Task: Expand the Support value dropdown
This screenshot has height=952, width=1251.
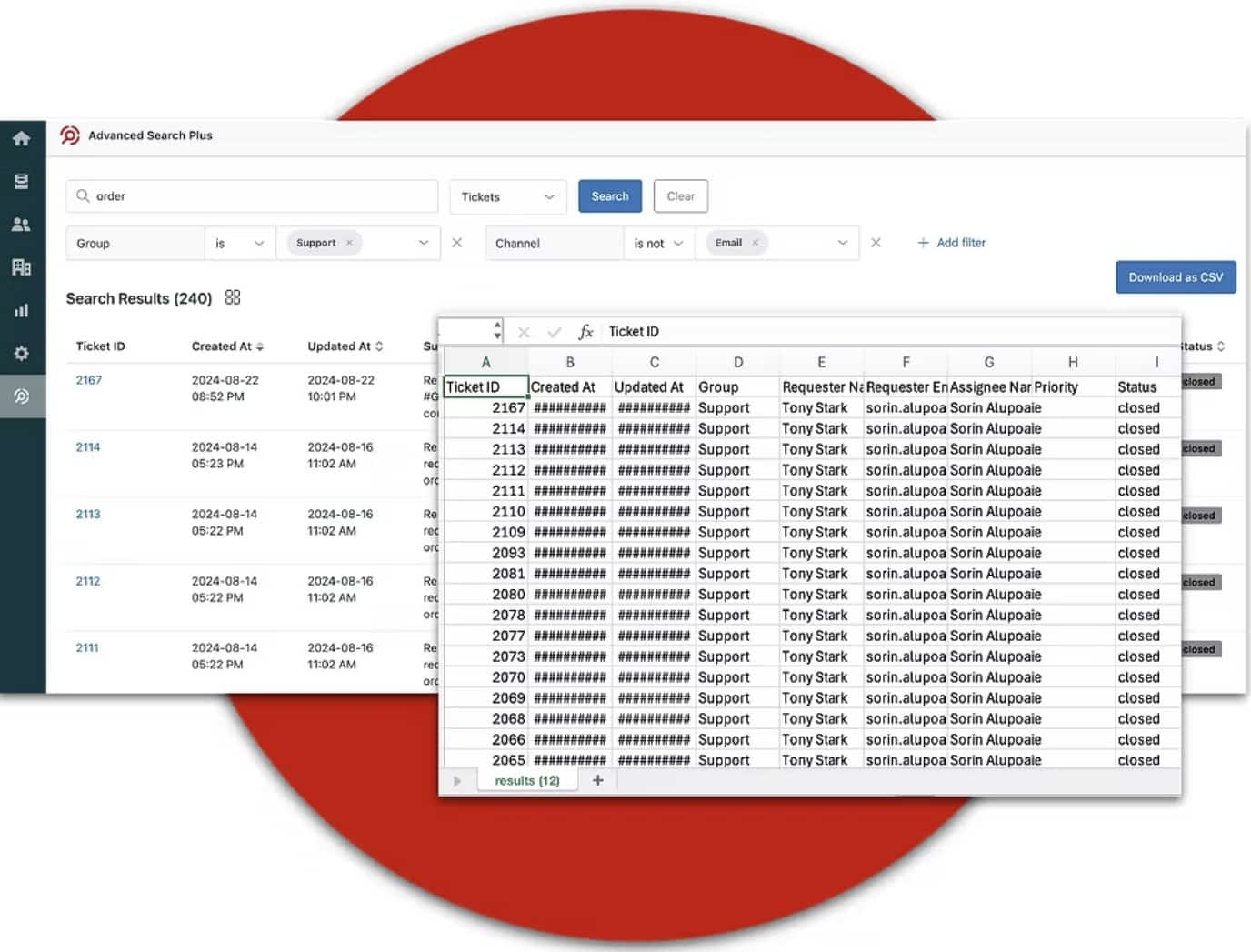Action: pos(424,243)
